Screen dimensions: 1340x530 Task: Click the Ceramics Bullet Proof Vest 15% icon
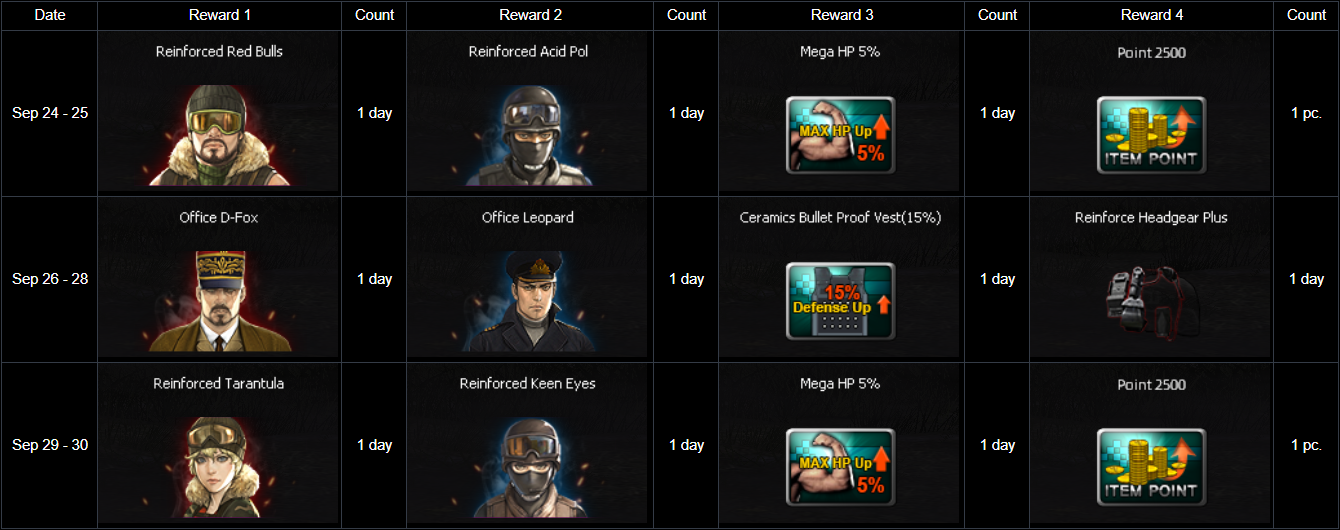pyautogui.click(x=840, y=301)
